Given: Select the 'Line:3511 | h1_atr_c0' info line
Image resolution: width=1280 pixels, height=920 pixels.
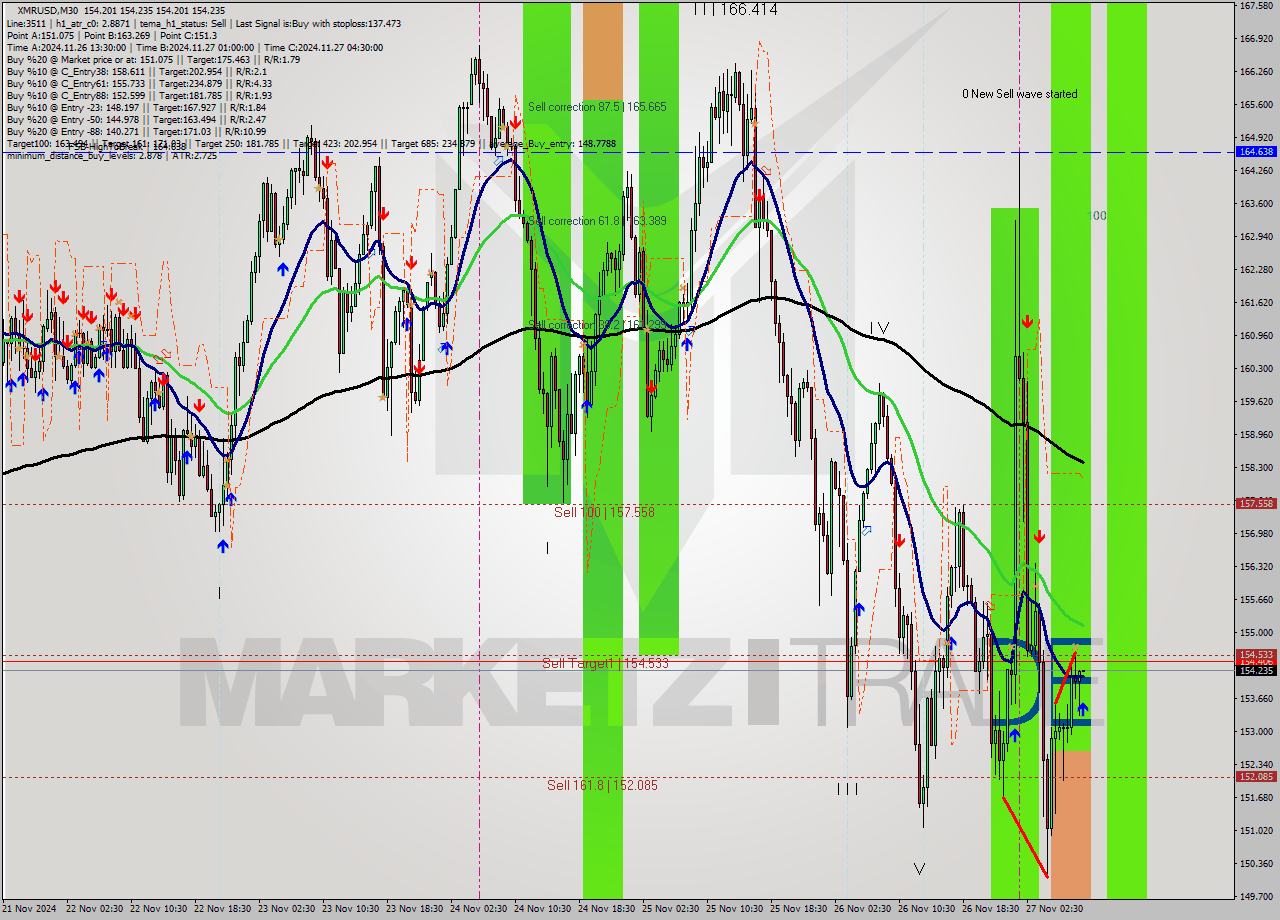Looking at the screenshot, I should (x=204, y=23).
